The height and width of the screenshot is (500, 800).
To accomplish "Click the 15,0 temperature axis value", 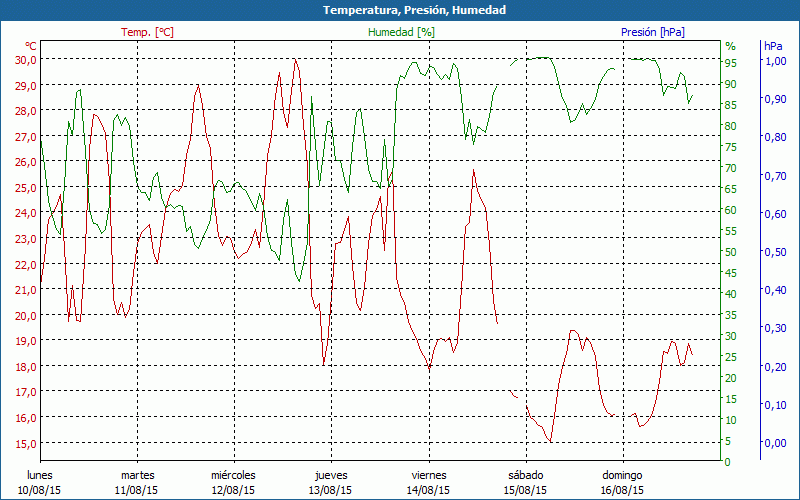I will point(26,443).
